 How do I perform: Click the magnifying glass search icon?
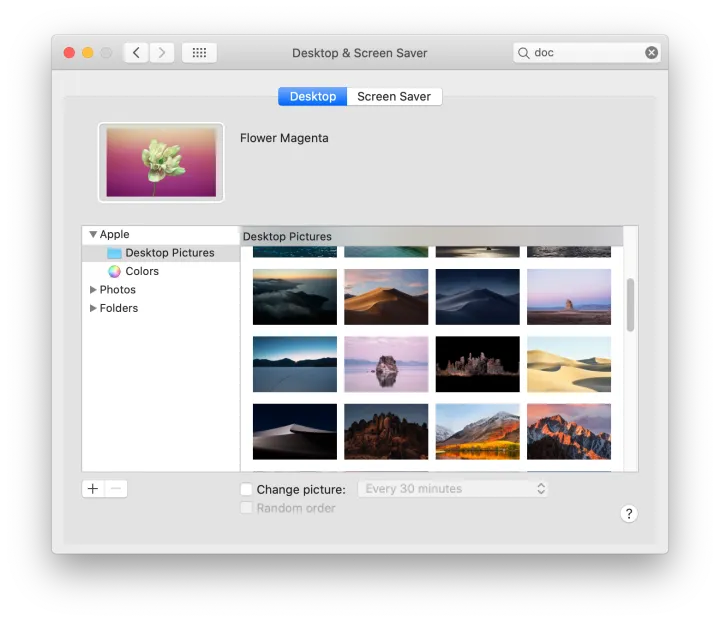coord(524,53)
